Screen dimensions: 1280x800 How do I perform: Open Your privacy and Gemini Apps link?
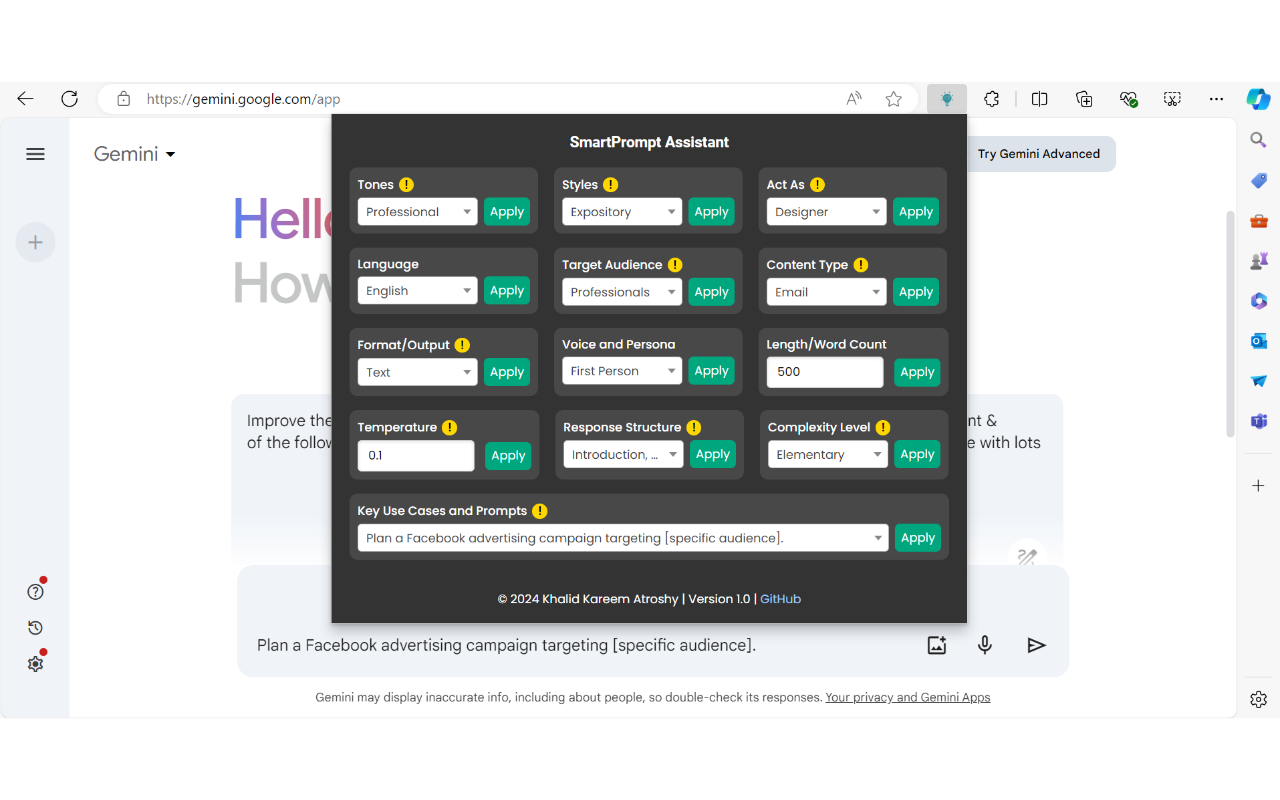coord(907,697)
